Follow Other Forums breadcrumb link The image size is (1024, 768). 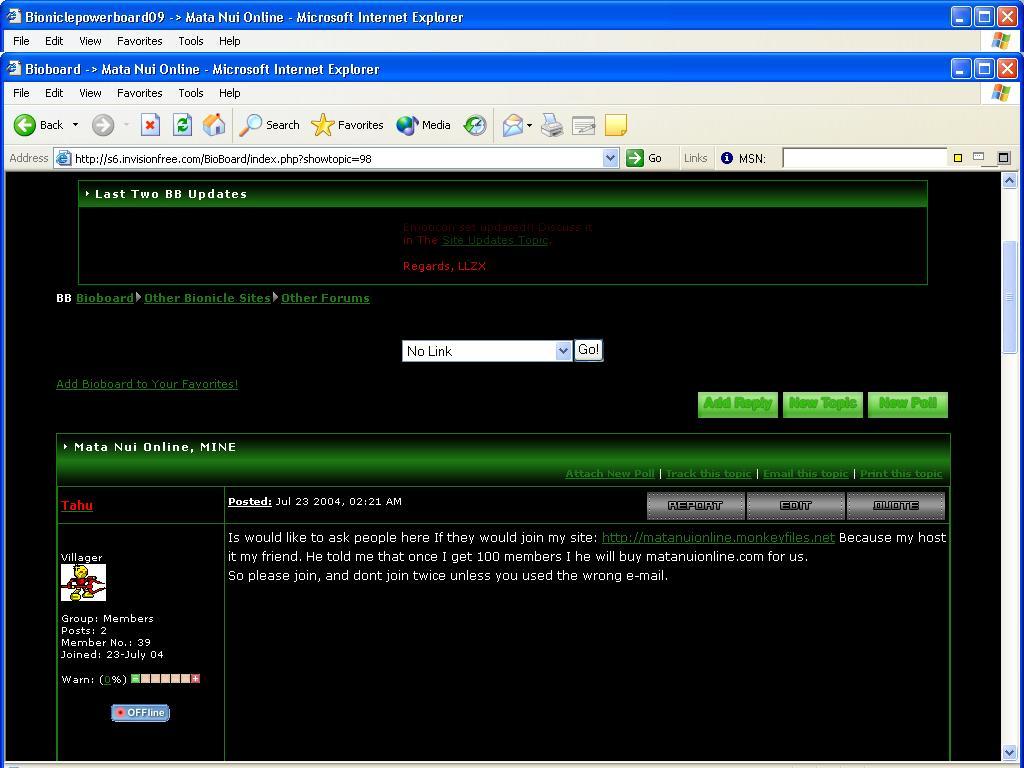click(325, 298)
